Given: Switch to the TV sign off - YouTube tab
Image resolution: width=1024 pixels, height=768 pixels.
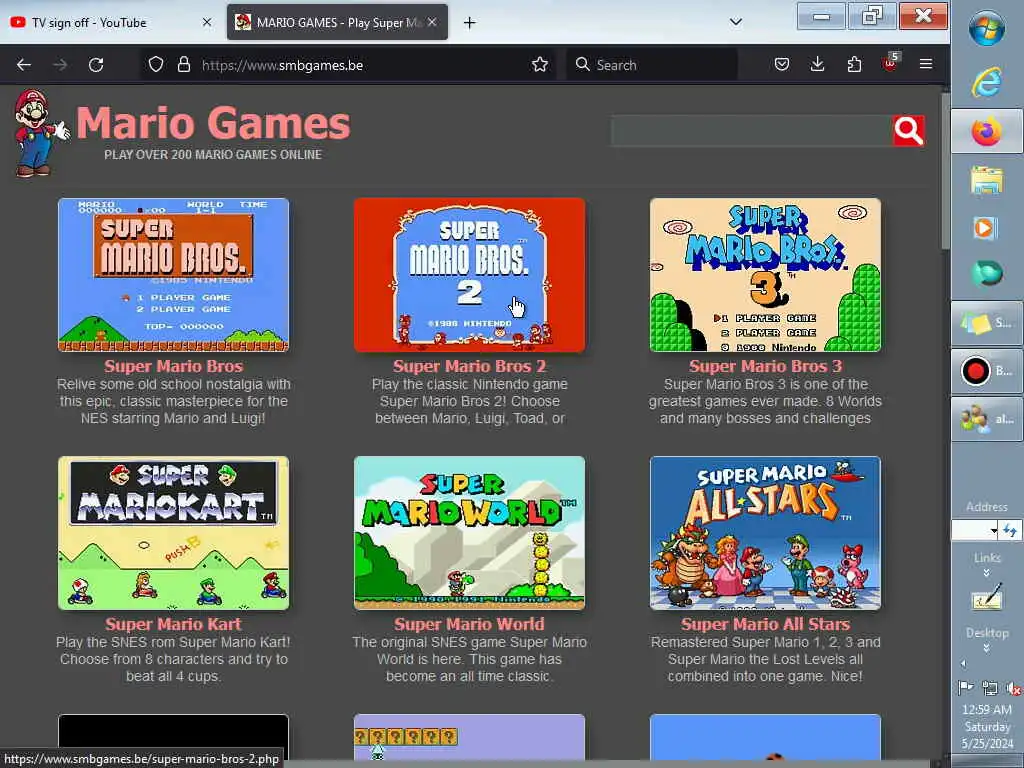Looking at the screenshot, I should click(x=111, y=22).
